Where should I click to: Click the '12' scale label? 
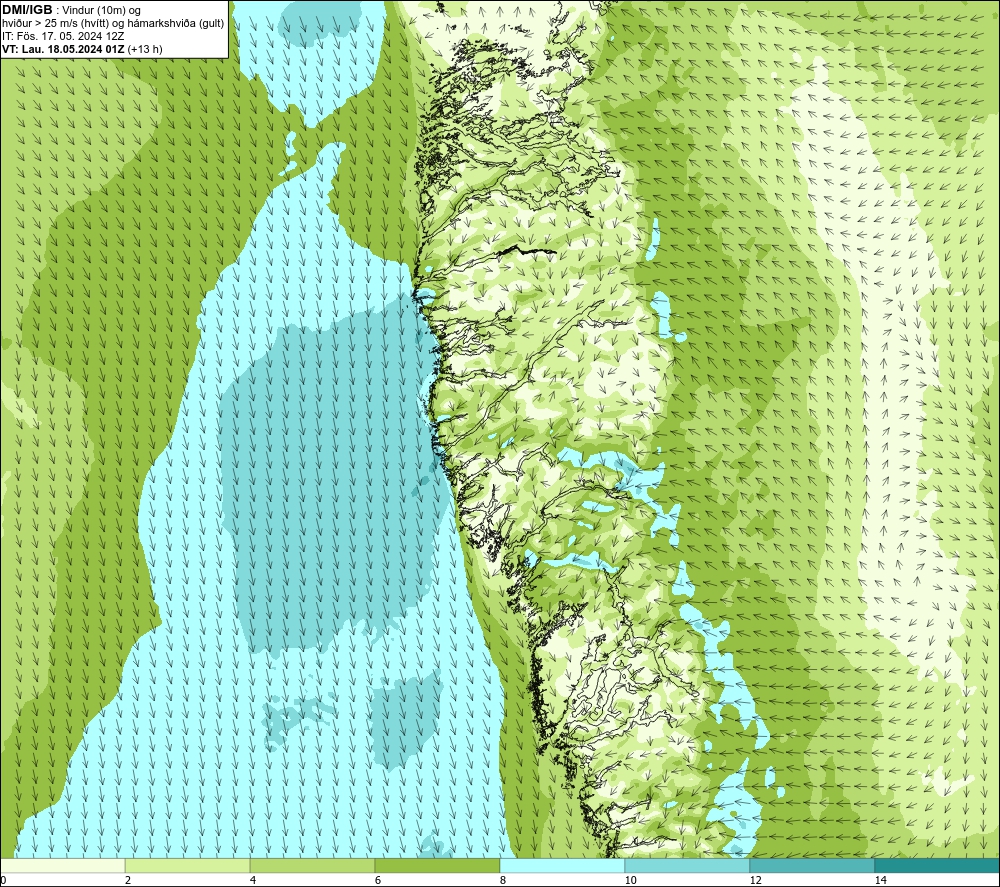tap(755, 880)
